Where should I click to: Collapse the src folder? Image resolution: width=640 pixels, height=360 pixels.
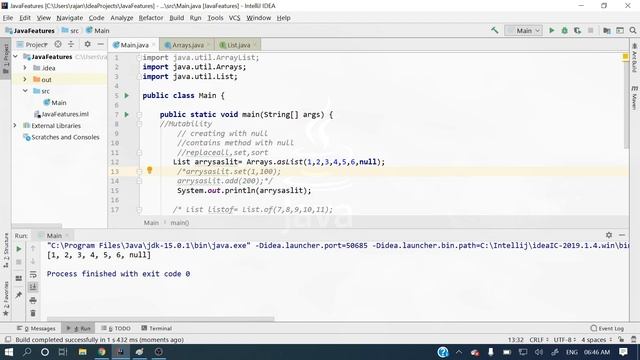(x=25, y=91)
